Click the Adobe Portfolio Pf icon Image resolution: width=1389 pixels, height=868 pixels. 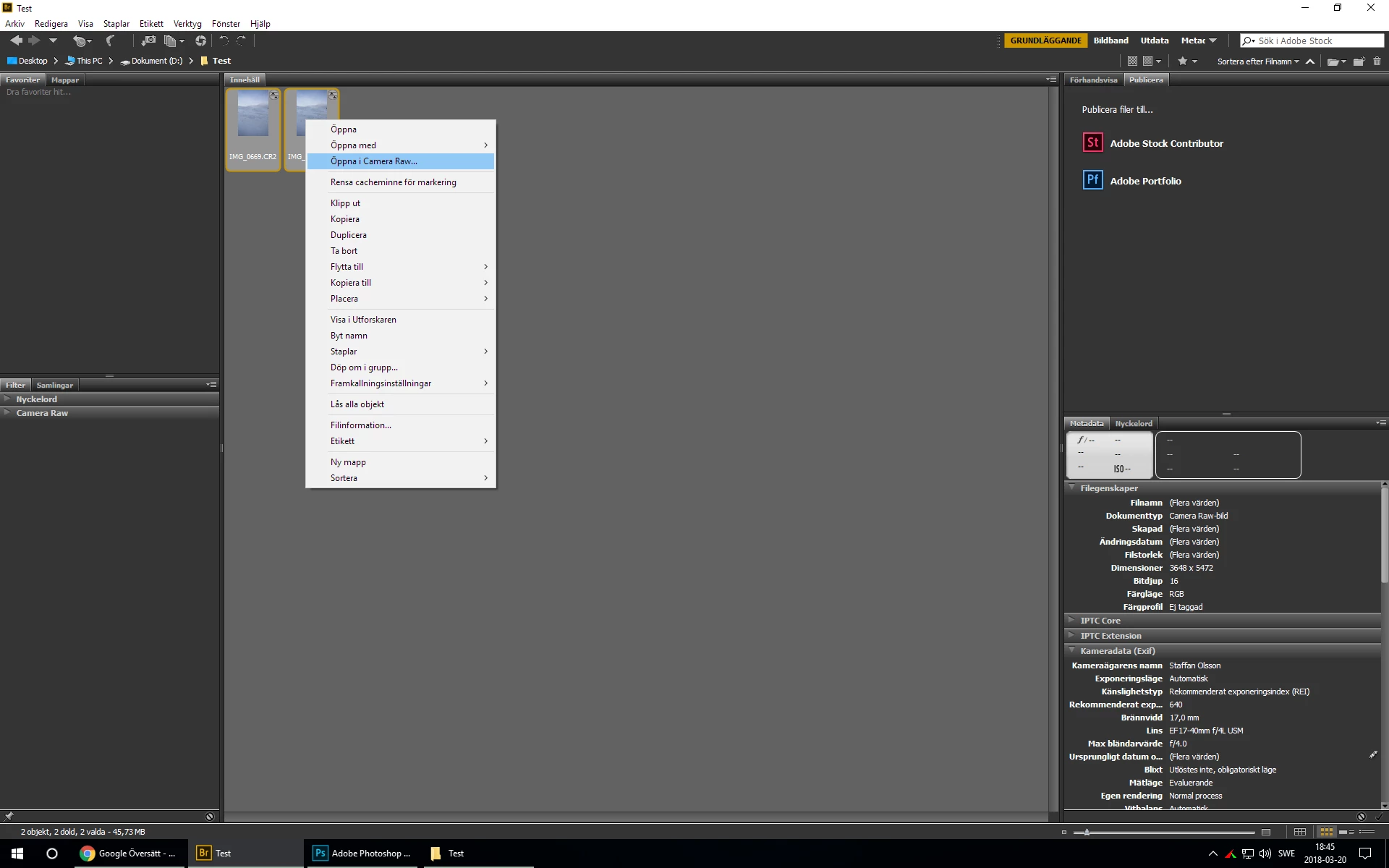1092,180
